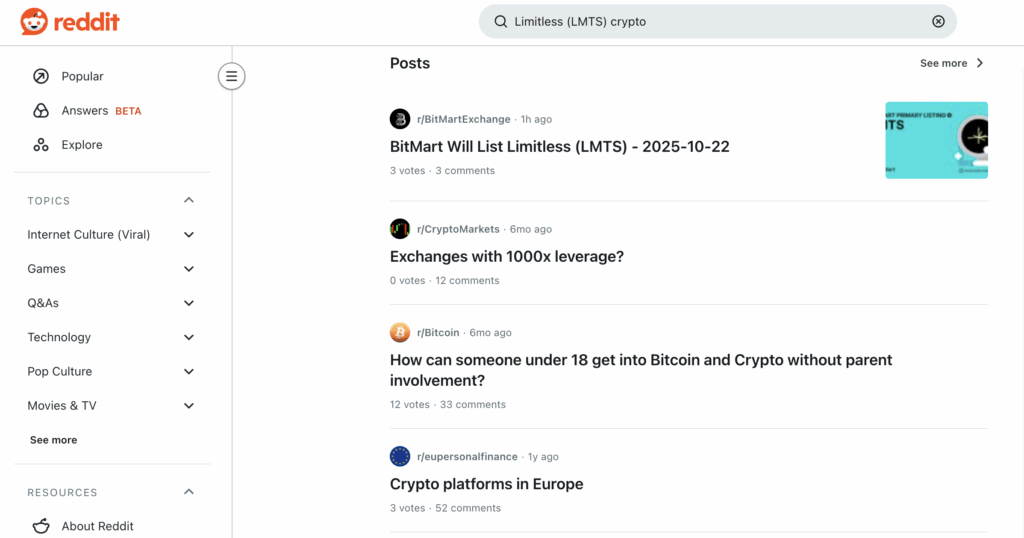Open the BitMart post thumbnail image
This screenshot has width=1024, height=538.
(x=936, y=140)
